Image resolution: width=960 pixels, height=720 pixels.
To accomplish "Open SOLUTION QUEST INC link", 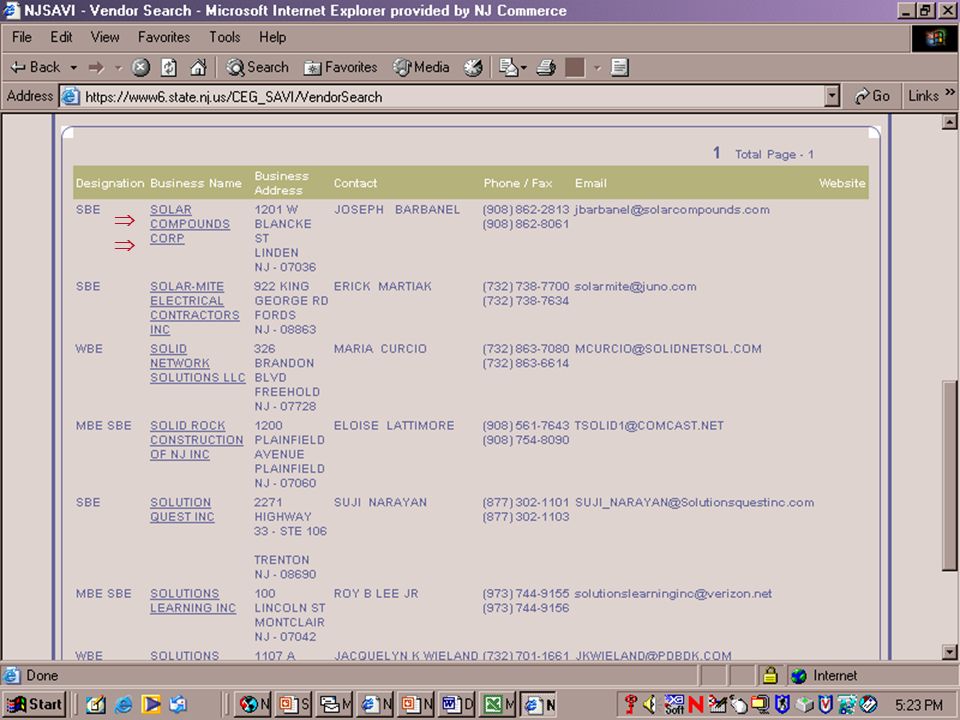I will pyautogui.click(x=182, y=509).
